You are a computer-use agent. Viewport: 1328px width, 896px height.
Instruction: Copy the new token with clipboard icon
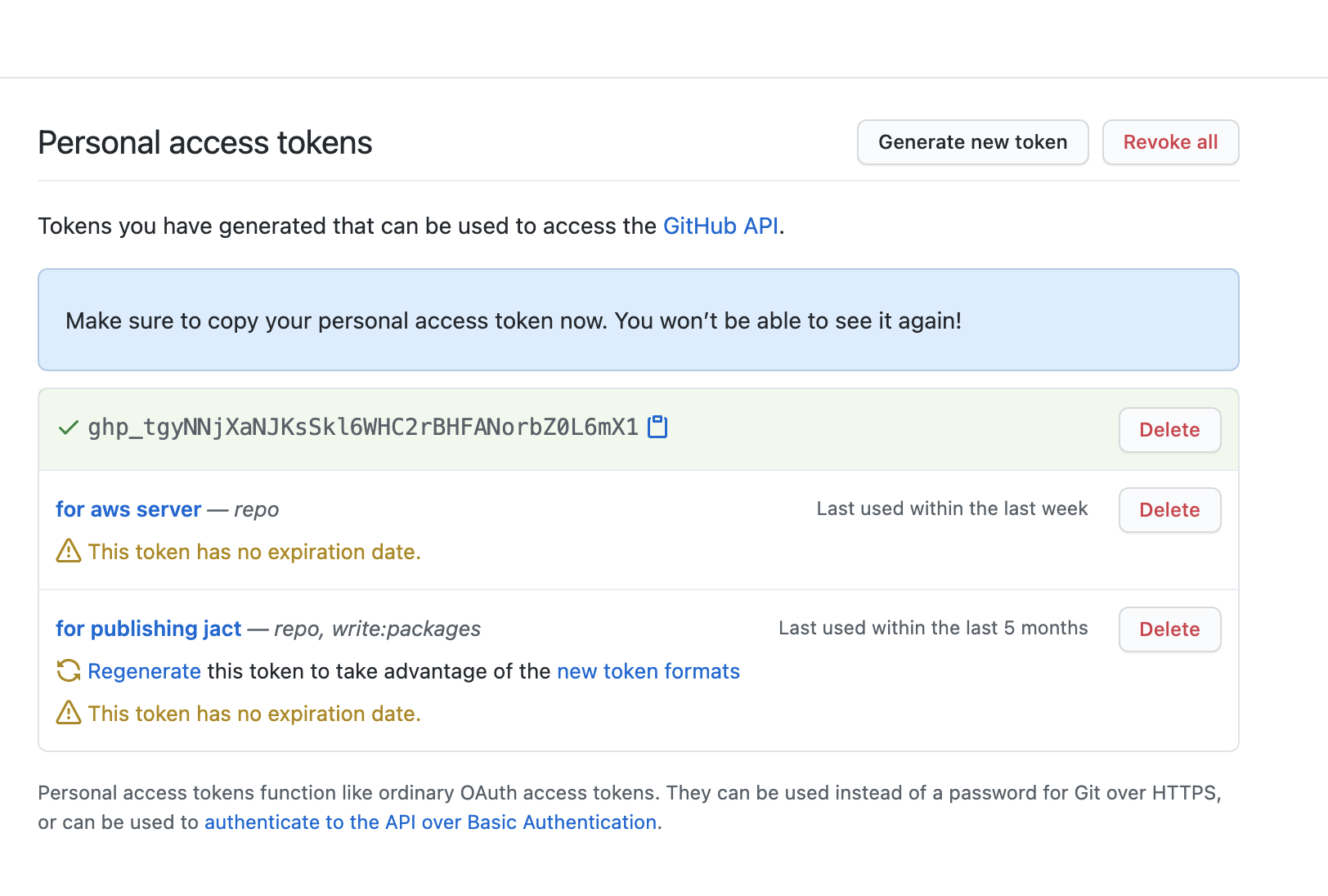click(657, 427)
